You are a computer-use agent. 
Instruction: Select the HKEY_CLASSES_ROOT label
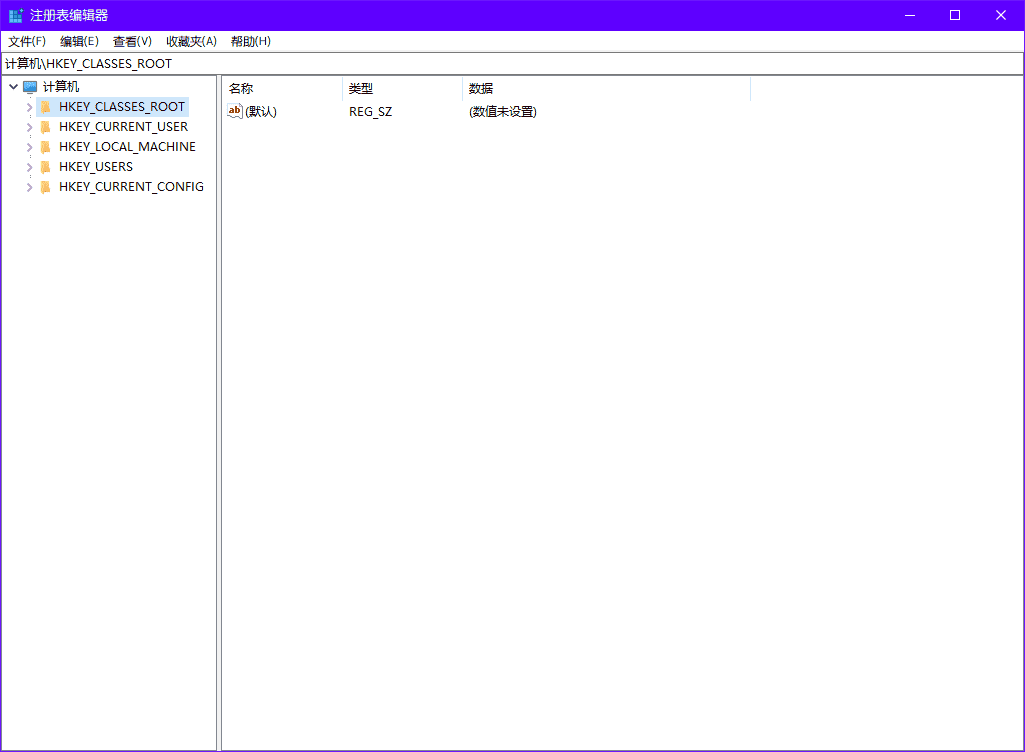coord(122,107)
